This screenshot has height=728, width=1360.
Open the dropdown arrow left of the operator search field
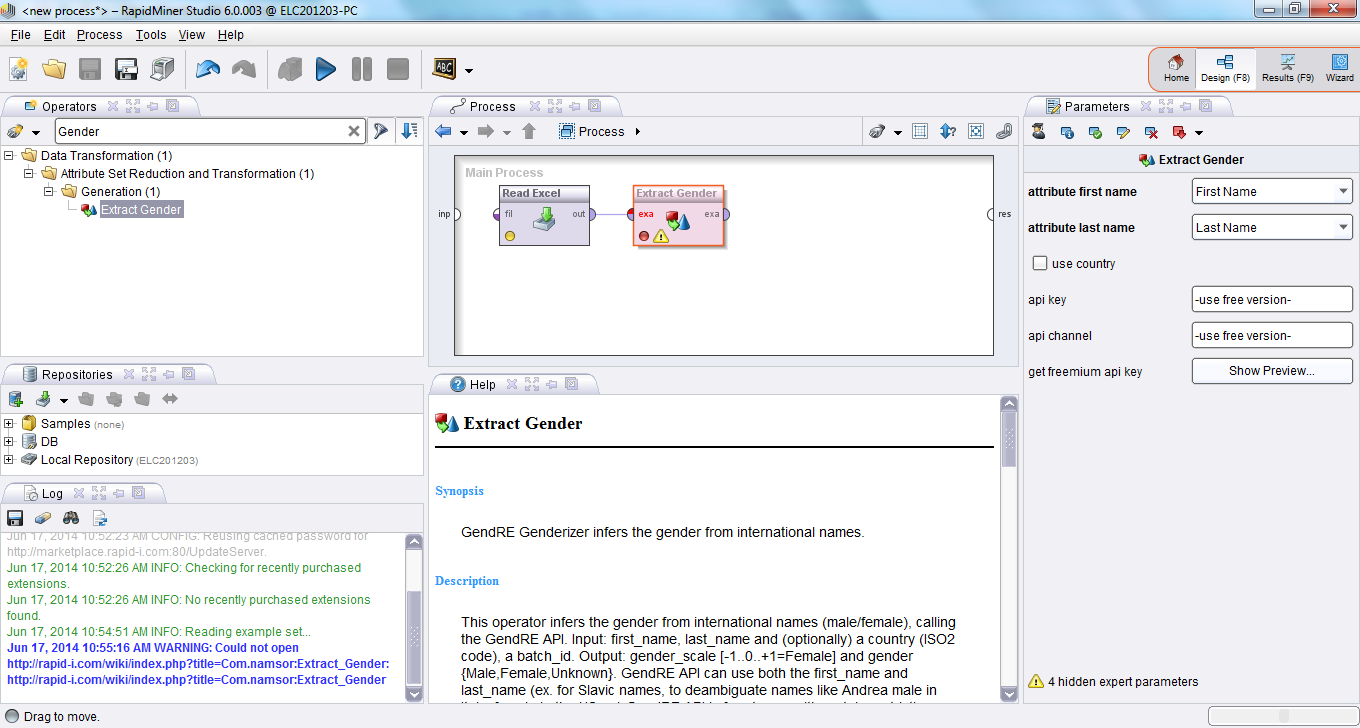pos(36,132)
